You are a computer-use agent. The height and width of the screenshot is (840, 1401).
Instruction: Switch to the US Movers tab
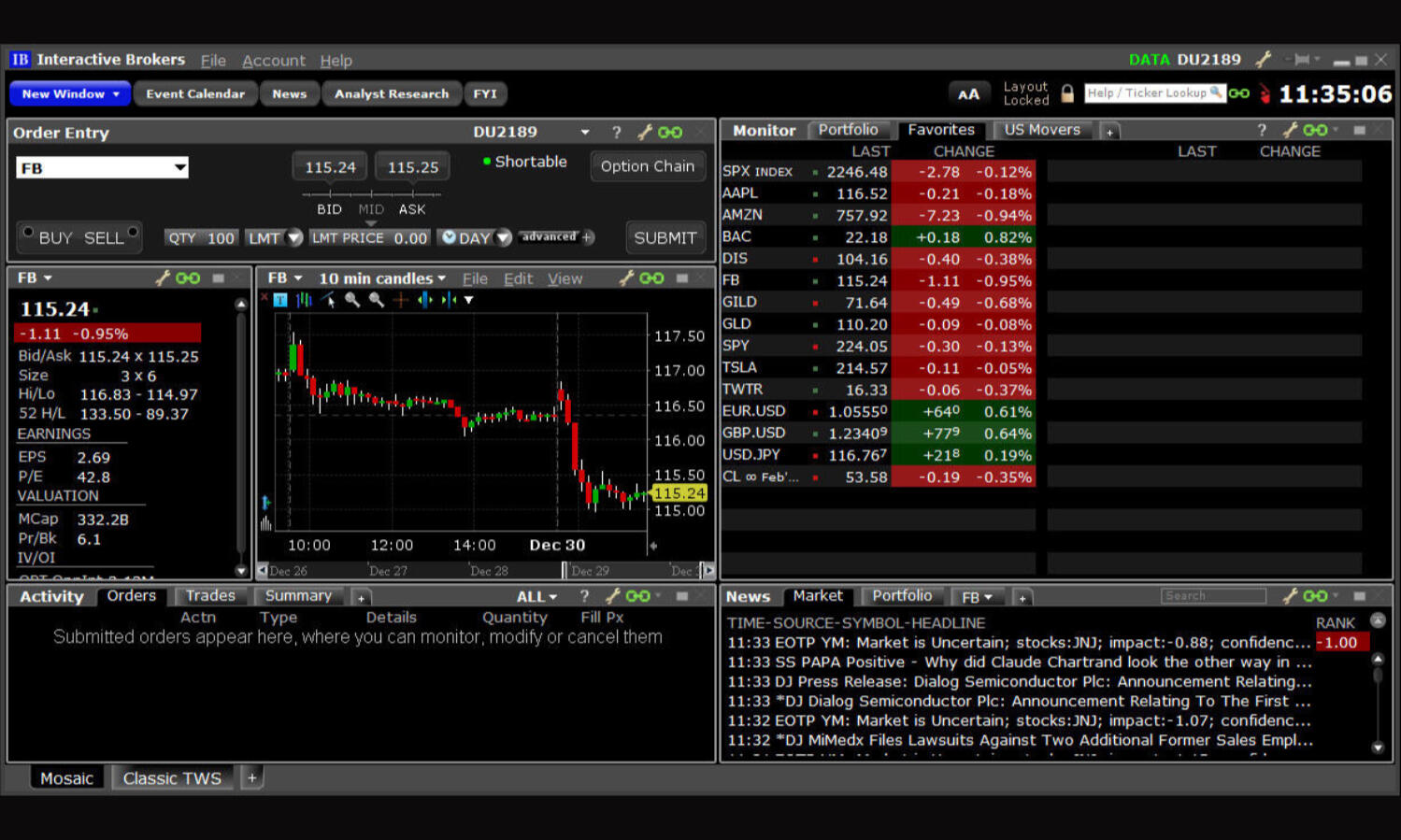[1041, 130]
